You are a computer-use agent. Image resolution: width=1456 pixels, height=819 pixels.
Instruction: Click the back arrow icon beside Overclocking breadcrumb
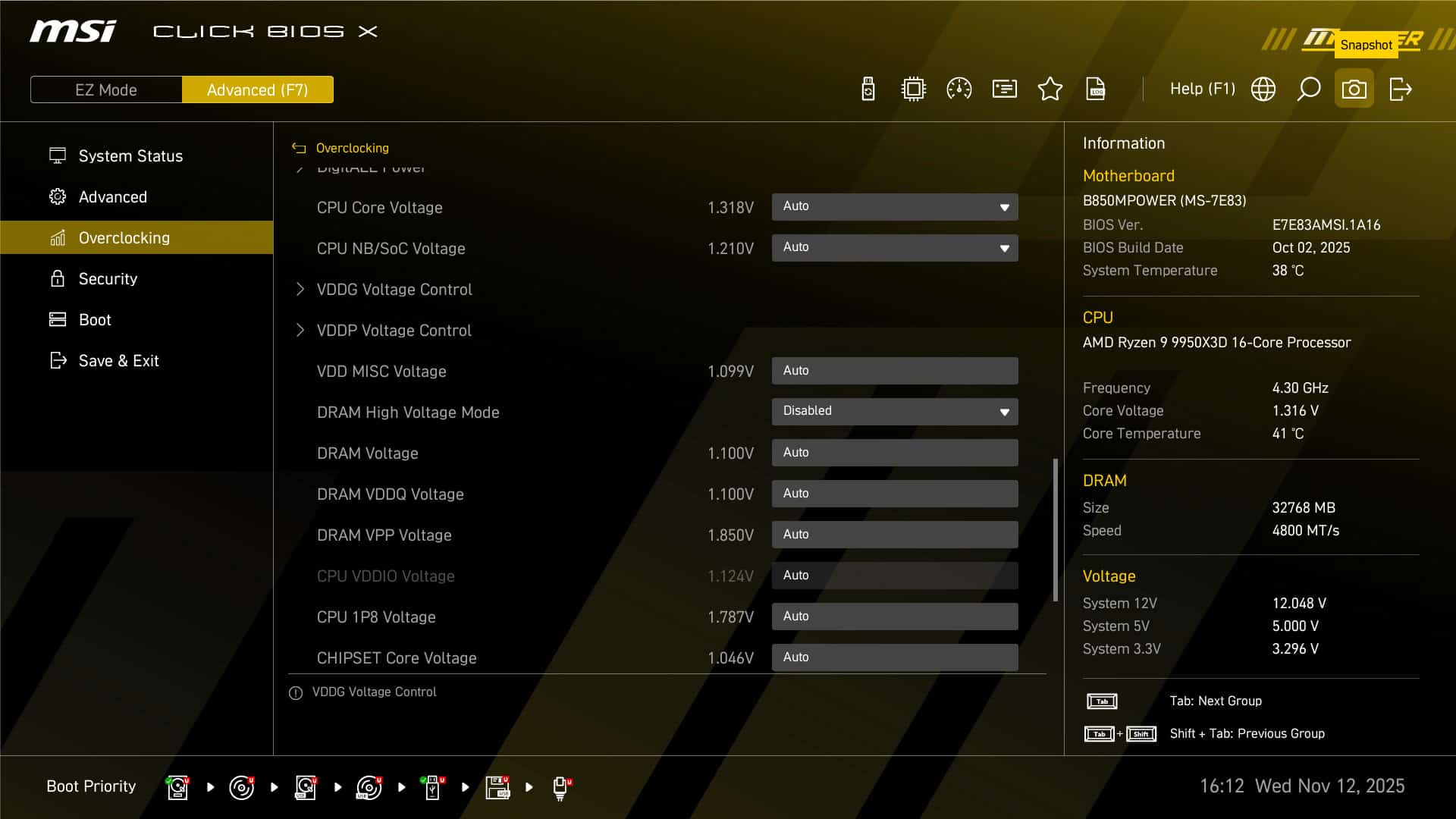[x=299, y=148]
